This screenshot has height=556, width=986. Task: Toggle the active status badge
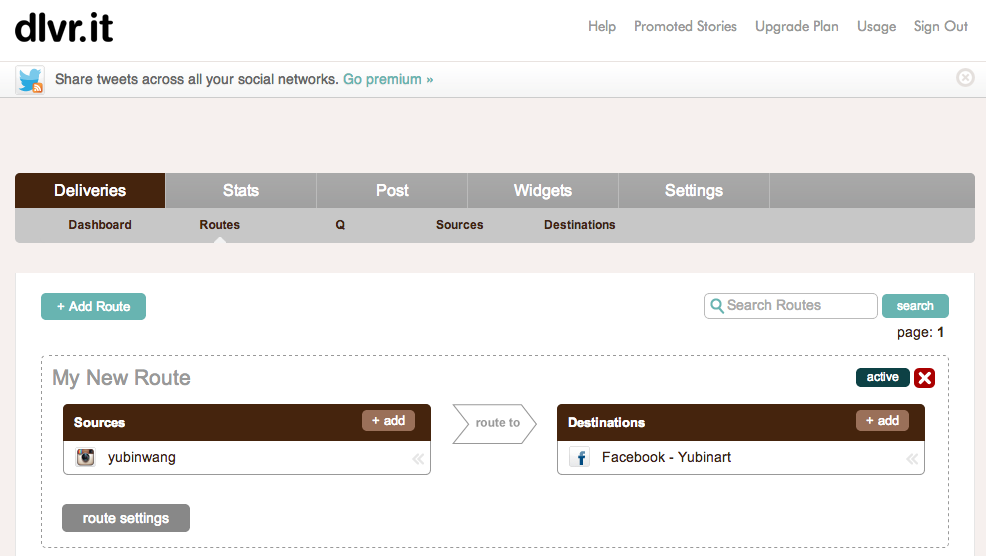882,377
